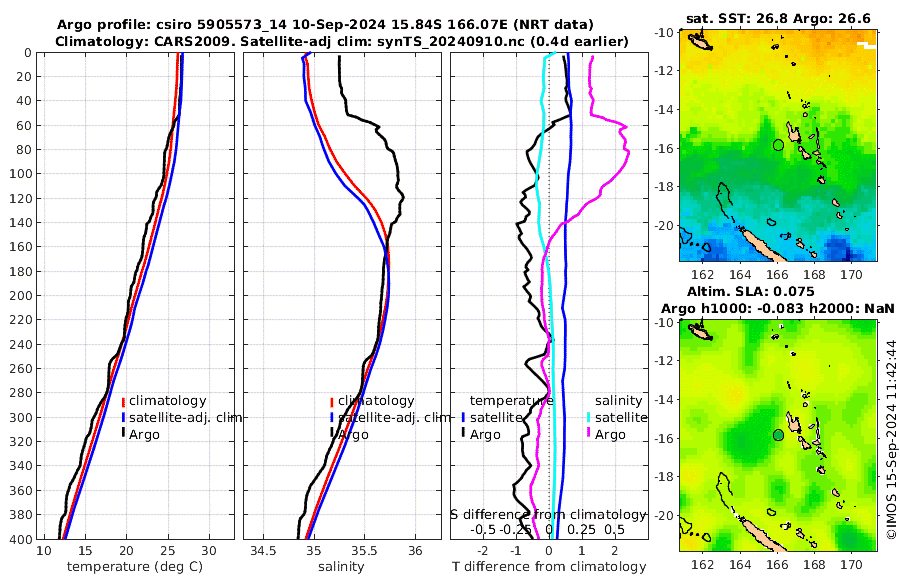The width and height of the screenshot is (900, 580).
Task: Select the cyan salinity satellite swatch in the difference legend
Action: click(589, 417)
